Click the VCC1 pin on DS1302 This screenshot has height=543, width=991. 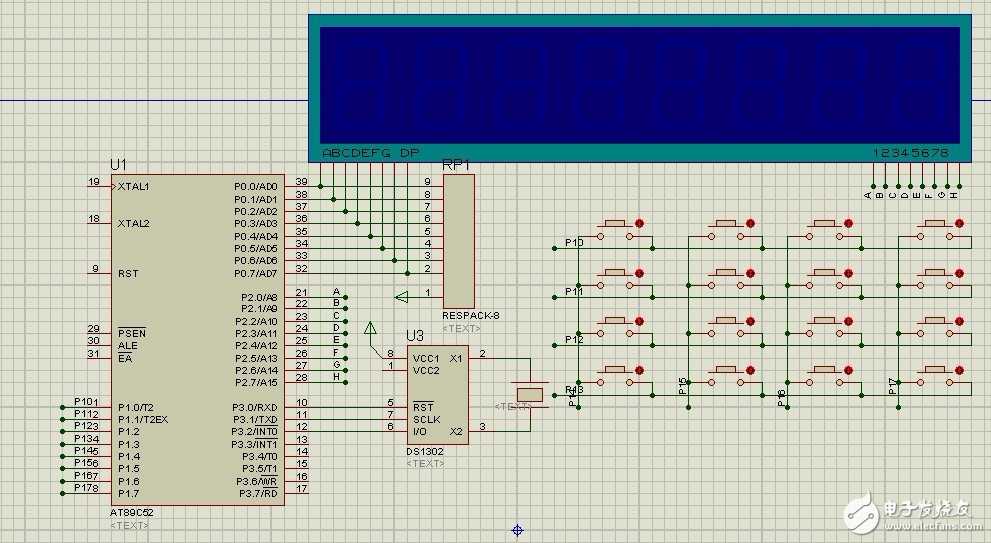click(x=426, y=358)
